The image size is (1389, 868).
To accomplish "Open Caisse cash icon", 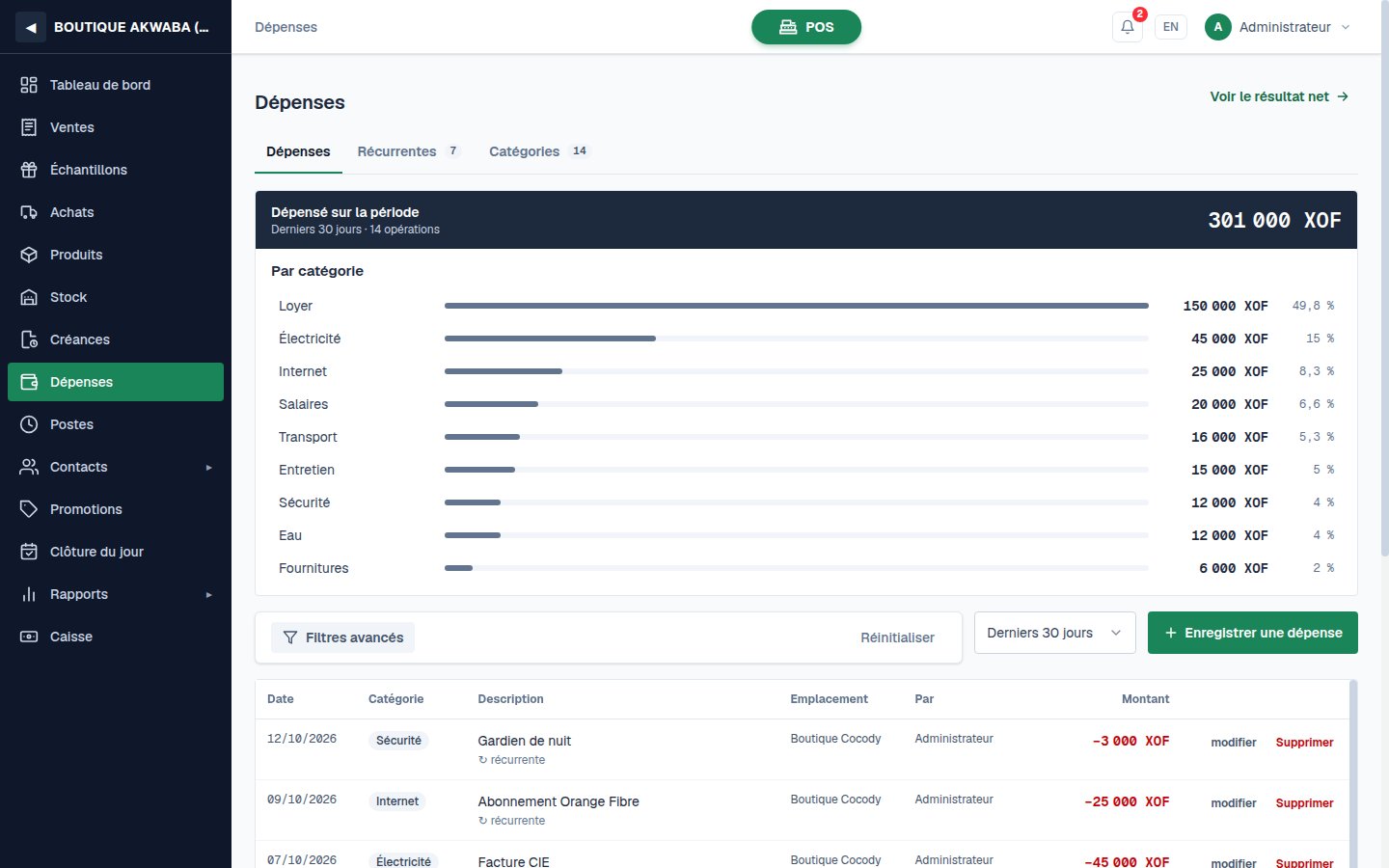I will (x=29, y=637).
